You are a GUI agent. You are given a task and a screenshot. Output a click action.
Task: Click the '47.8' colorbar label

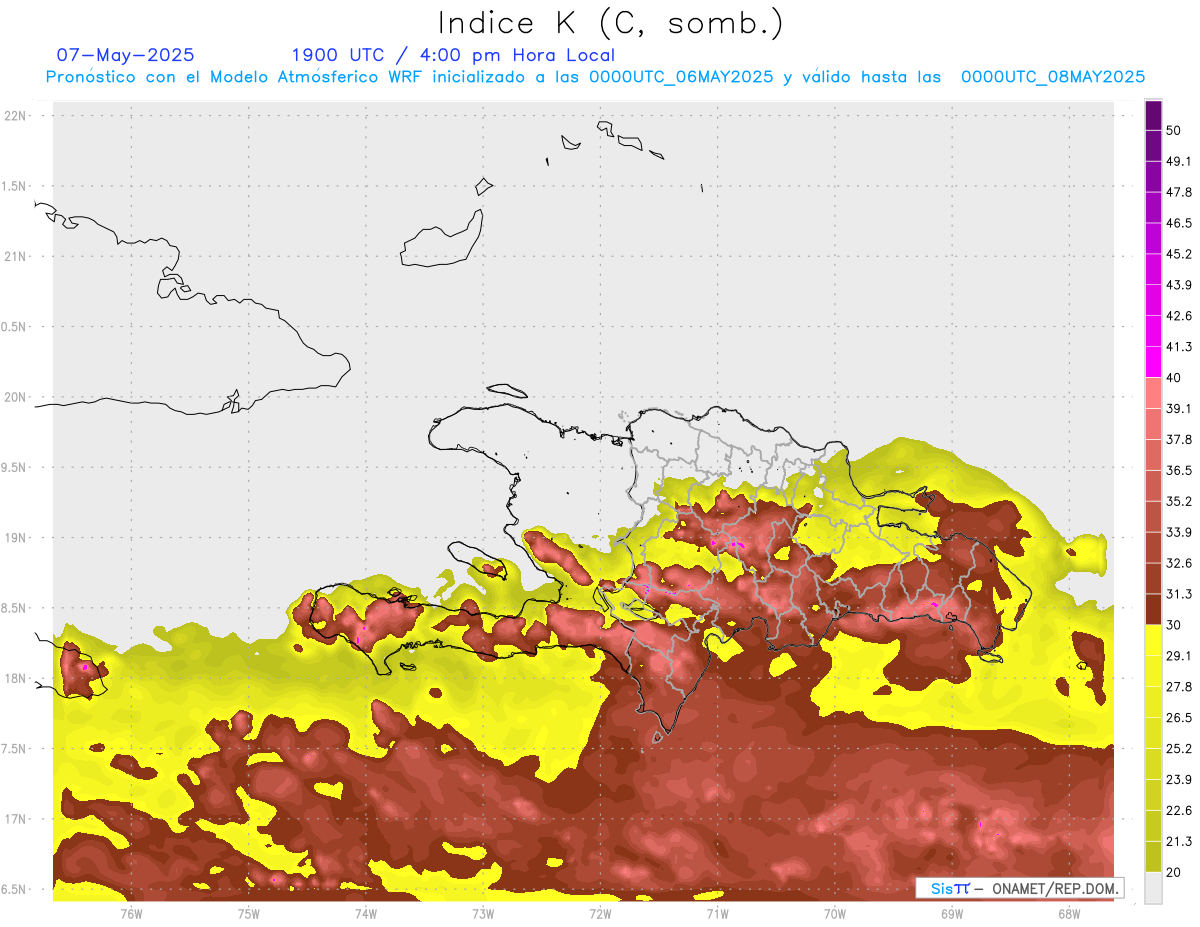(x=1179, y=192)
